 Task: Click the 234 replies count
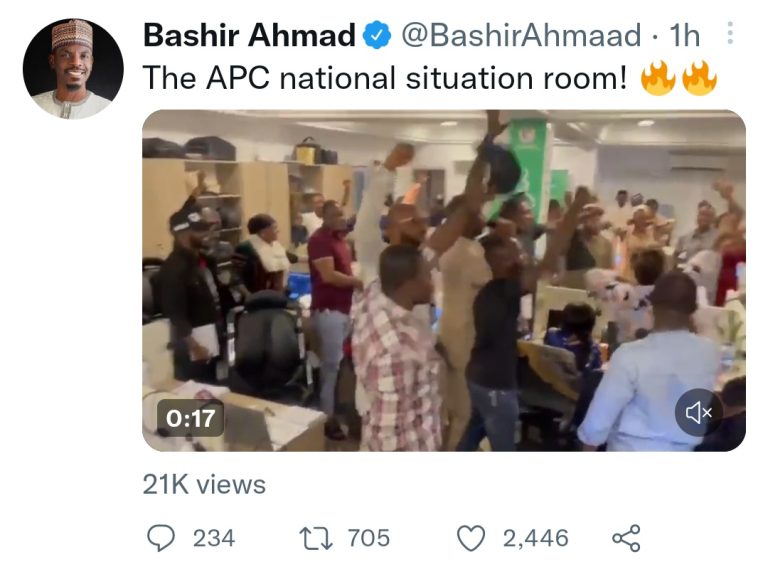pos(213,538)
